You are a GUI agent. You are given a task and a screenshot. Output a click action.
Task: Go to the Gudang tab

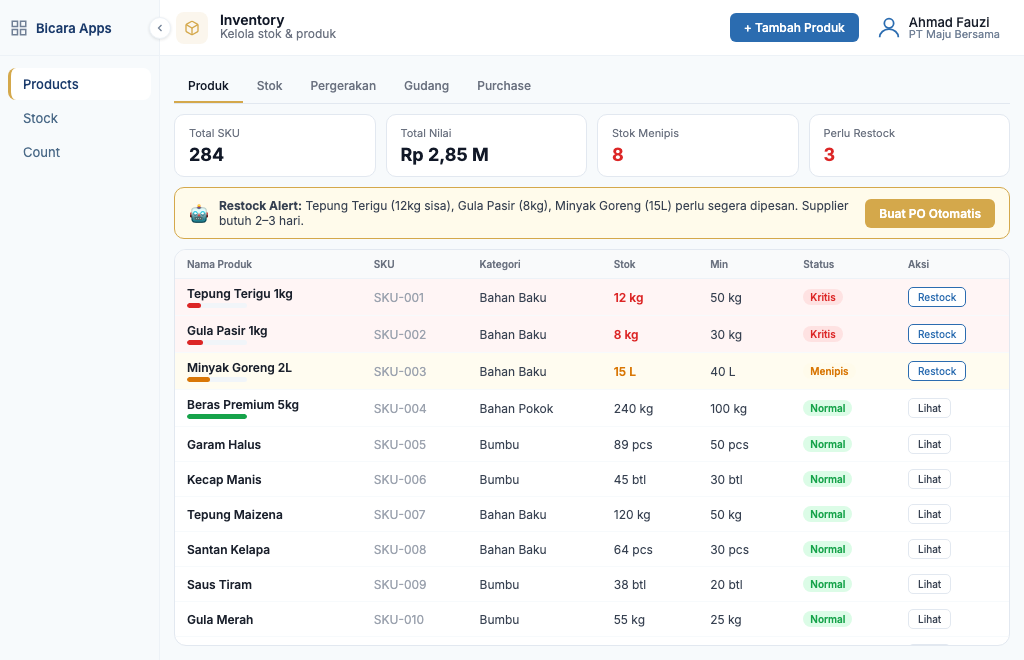coord(426,86)
